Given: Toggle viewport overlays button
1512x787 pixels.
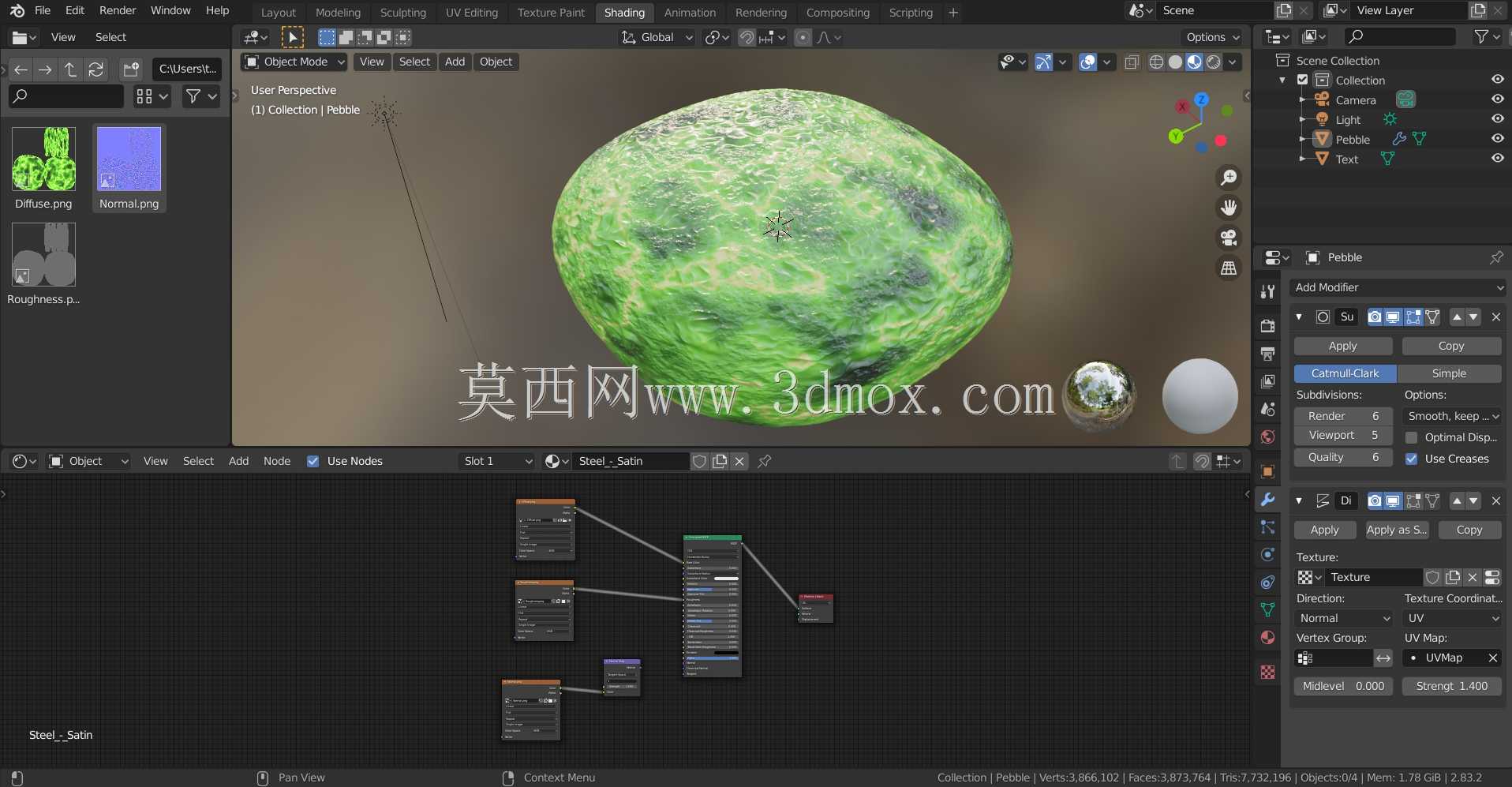Looking at the screenshot, I should 1087,62.
